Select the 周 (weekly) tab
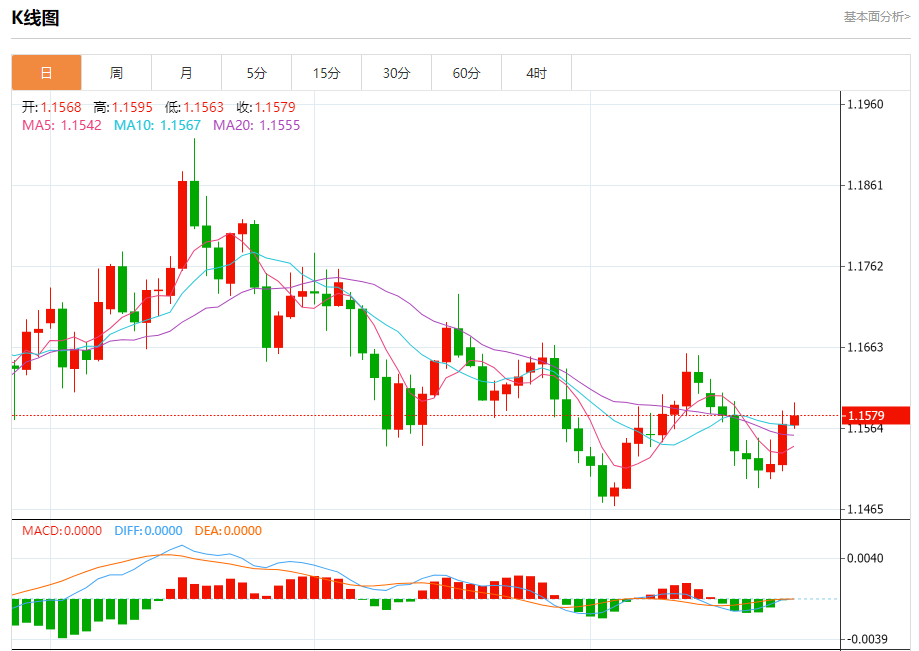The width and height of the screenshot is (919, 651). coord(116,73)
